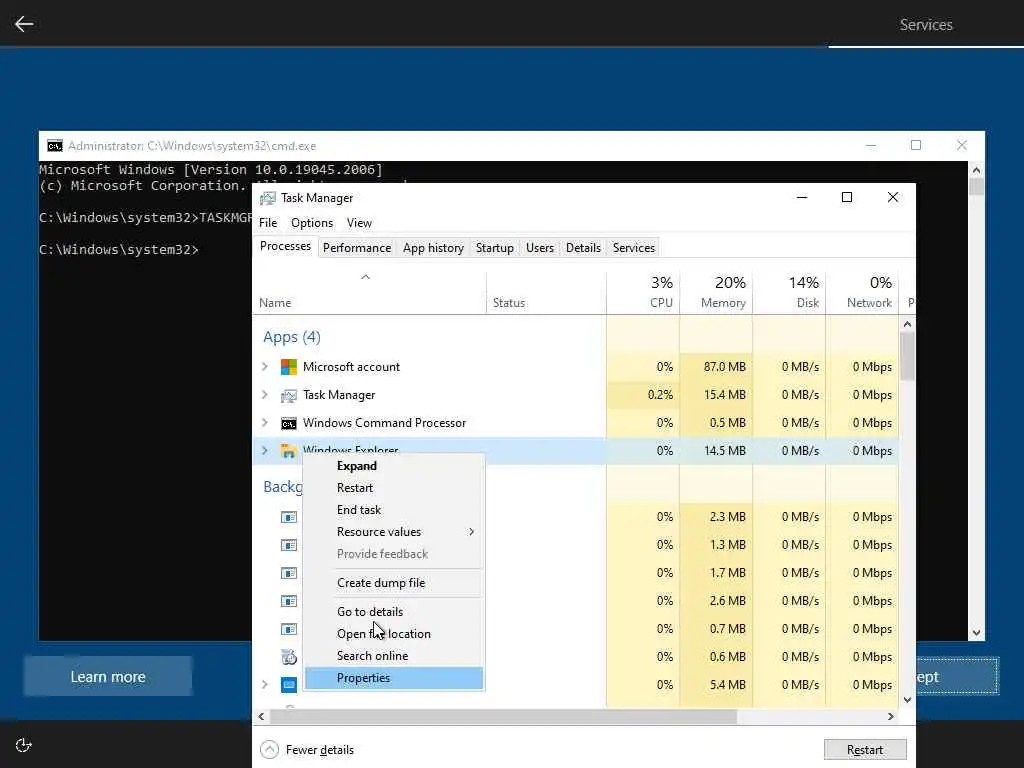This screenshot has width=1024, height=768.
Task: Choose Properties in the context menu
Action: coord(394,678)
